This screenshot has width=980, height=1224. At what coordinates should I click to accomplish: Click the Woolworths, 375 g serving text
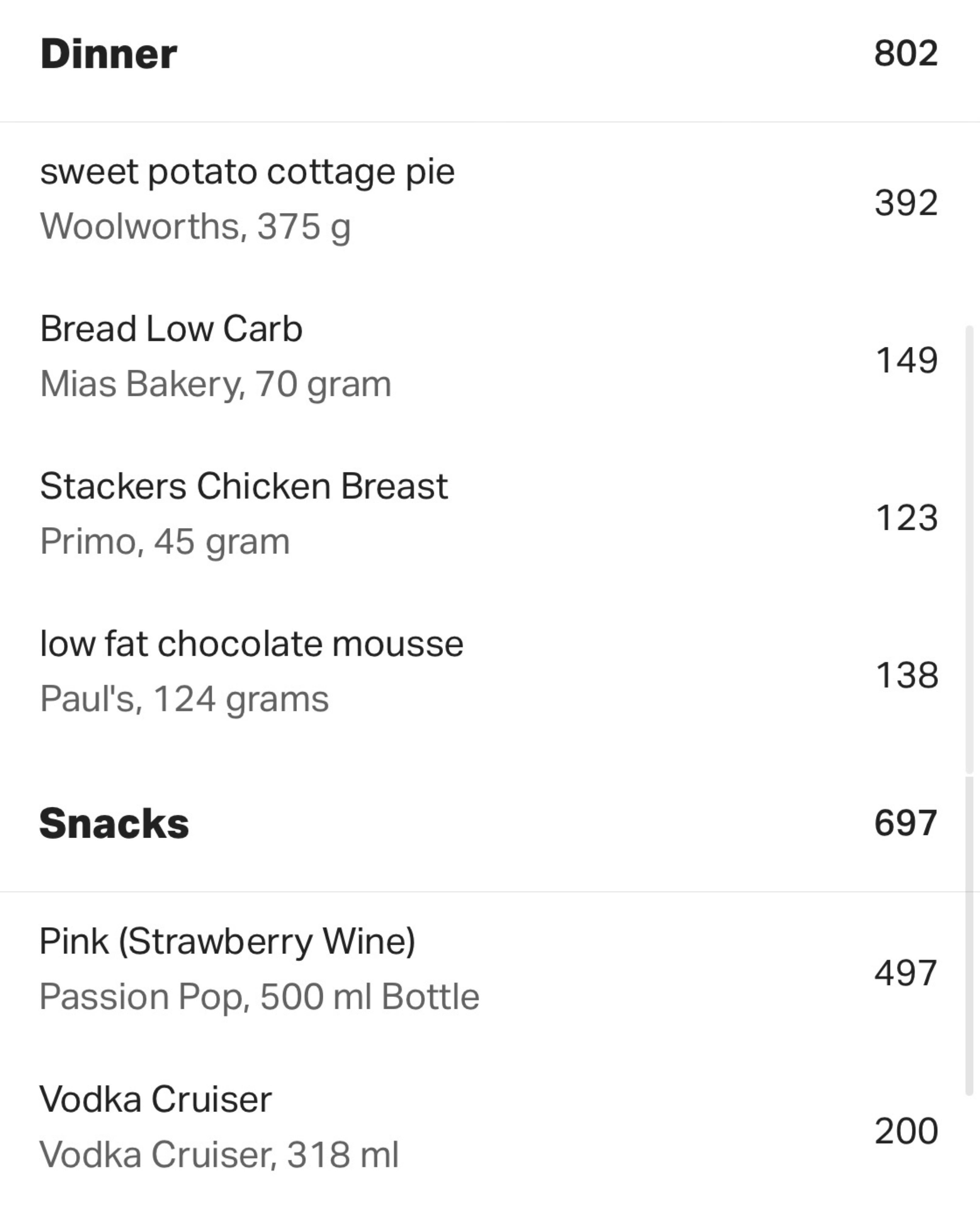pyautogui.click(x=195, y=227)
